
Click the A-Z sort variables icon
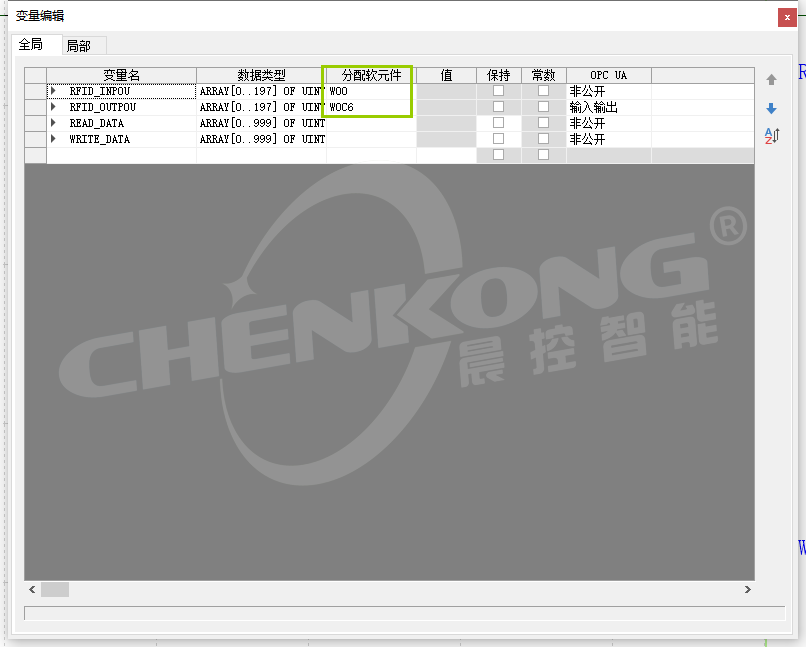click(771, 136)
